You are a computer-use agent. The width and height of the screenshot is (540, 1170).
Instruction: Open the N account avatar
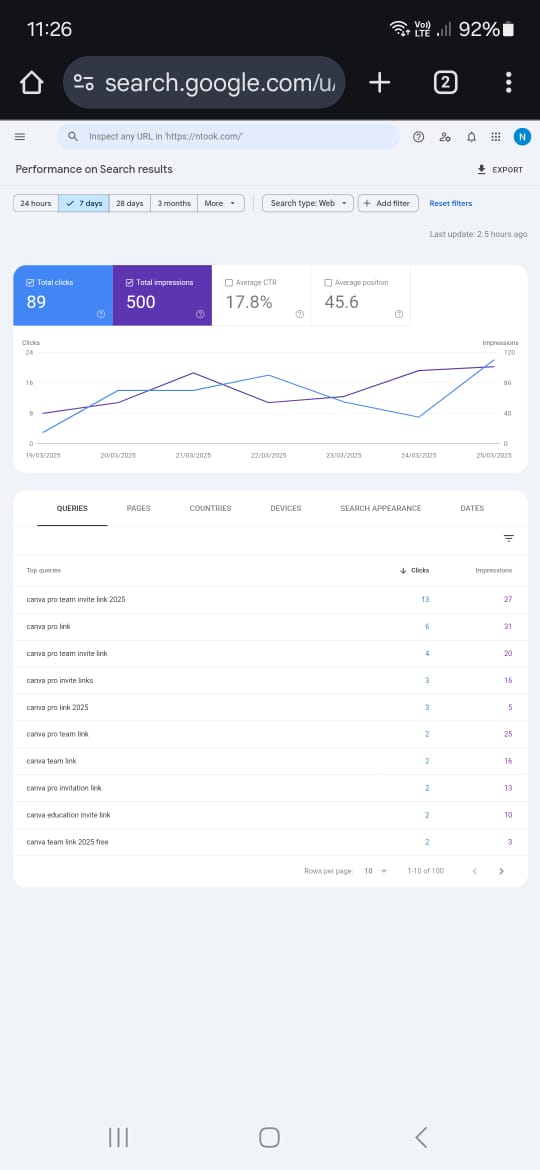point(522,137)
